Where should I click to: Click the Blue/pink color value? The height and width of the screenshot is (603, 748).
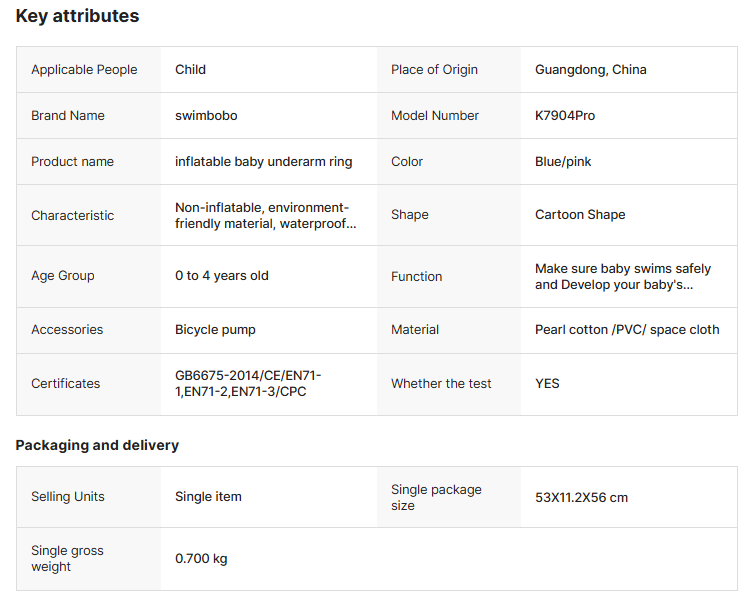tap(563, 161)
